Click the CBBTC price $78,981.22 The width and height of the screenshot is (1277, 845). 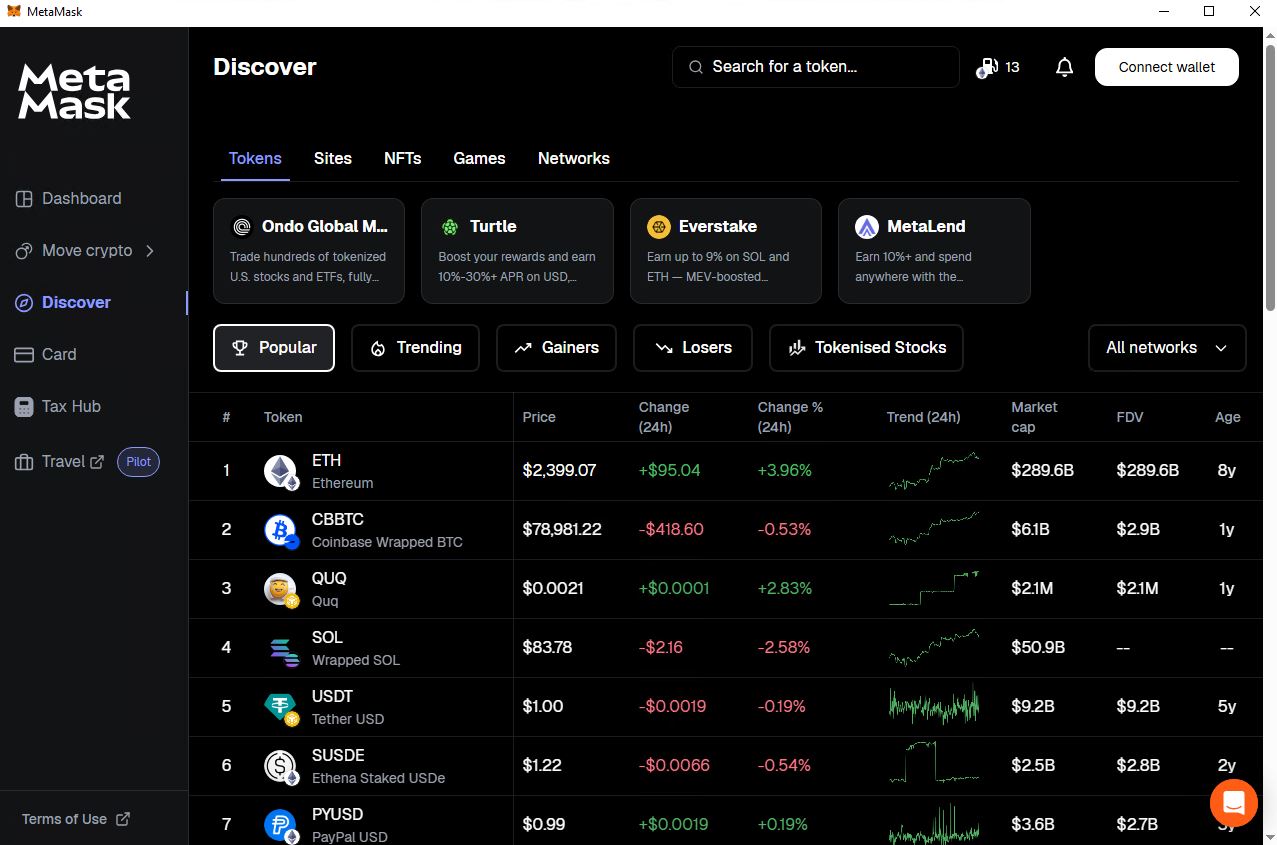pyautogui.click(x=562, y=529)
